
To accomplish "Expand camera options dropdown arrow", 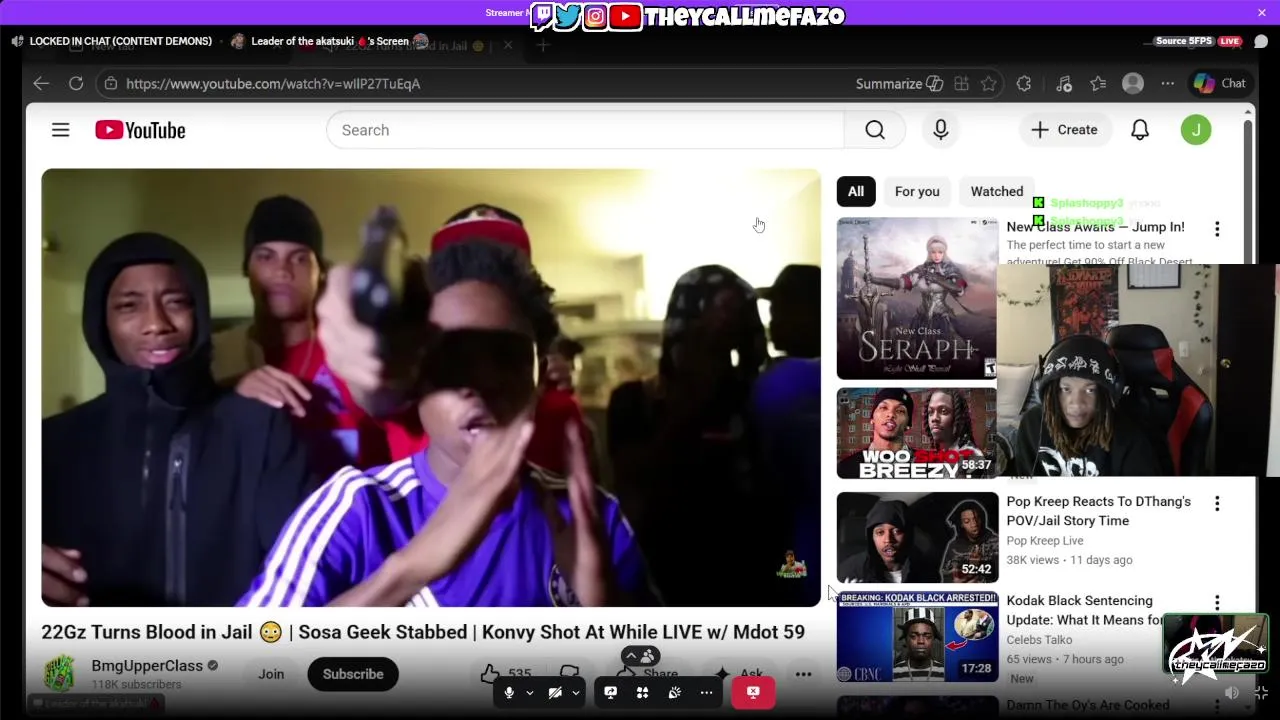I will (x=575, y=693).
